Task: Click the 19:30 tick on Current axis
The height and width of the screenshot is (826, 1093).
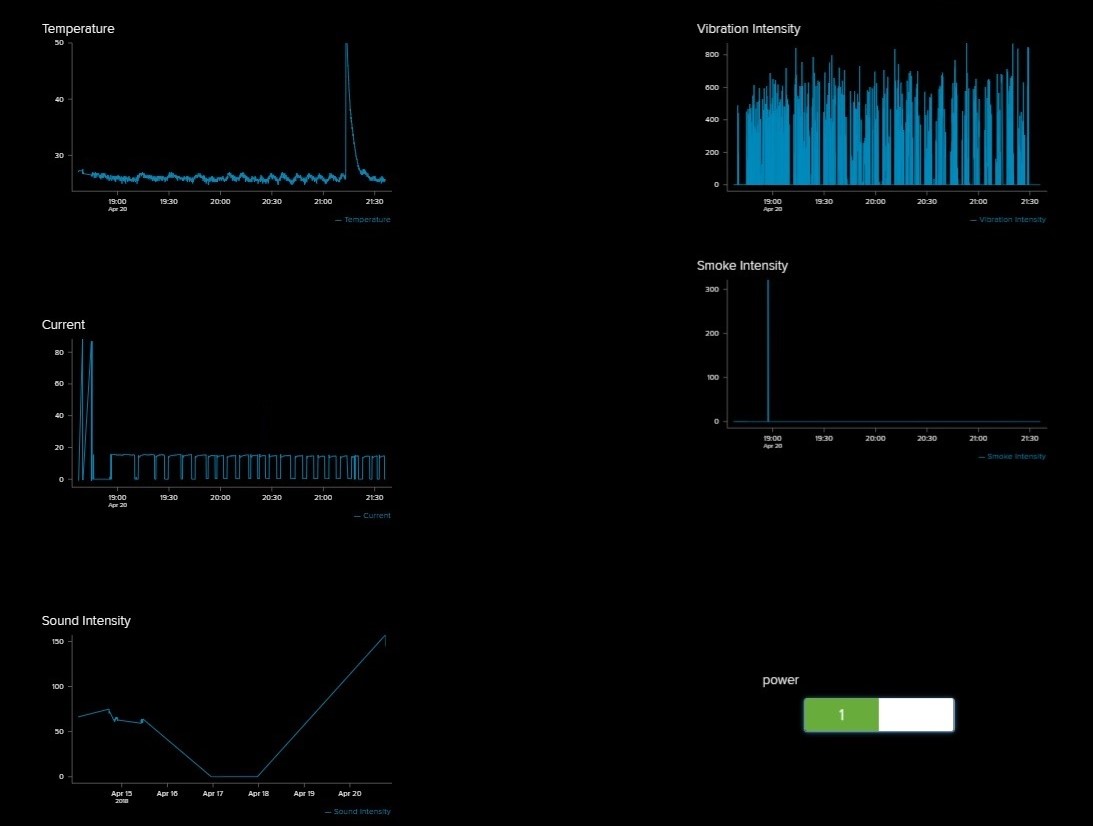Action: pyautogui.click(x=169, y=498)
